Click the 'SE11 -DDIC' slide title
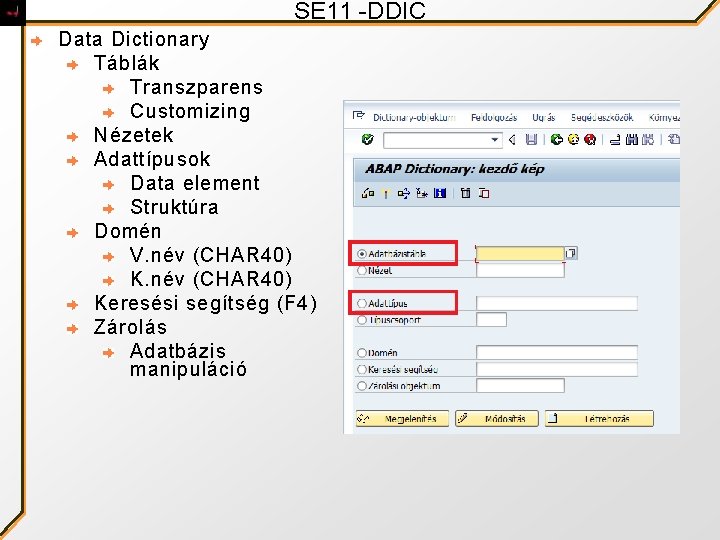The image size is (720, 540). pos(360,11)
